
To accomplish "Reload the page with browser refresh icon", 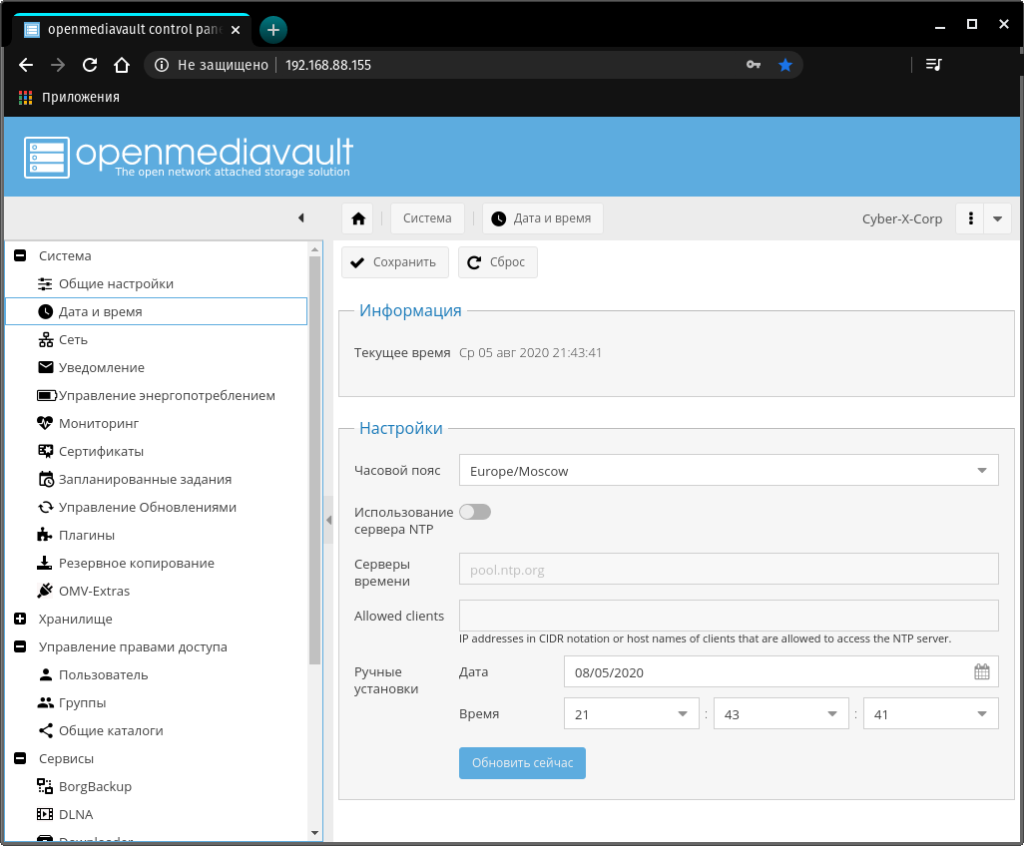I will (89, 65).
